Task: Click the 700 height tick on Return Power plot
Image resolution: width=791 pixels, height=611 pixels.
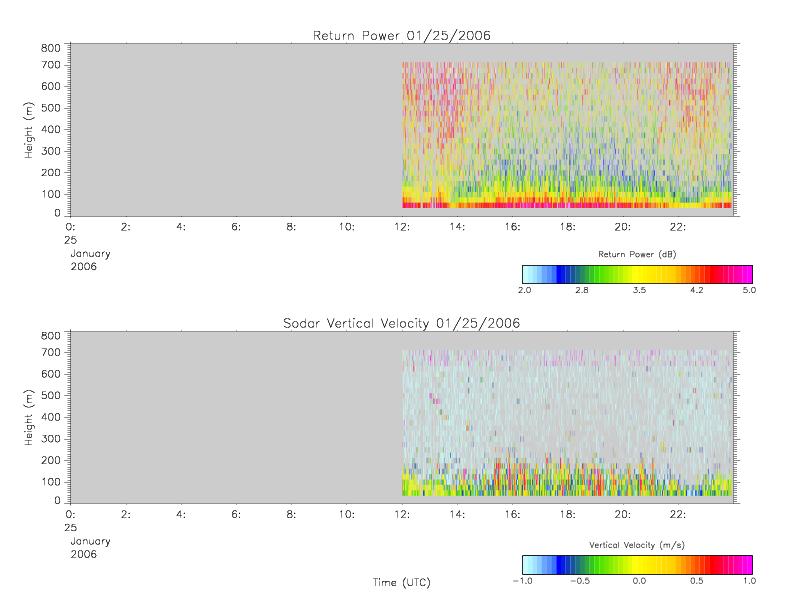Action: pyautogui.click(x=50, y=65)
